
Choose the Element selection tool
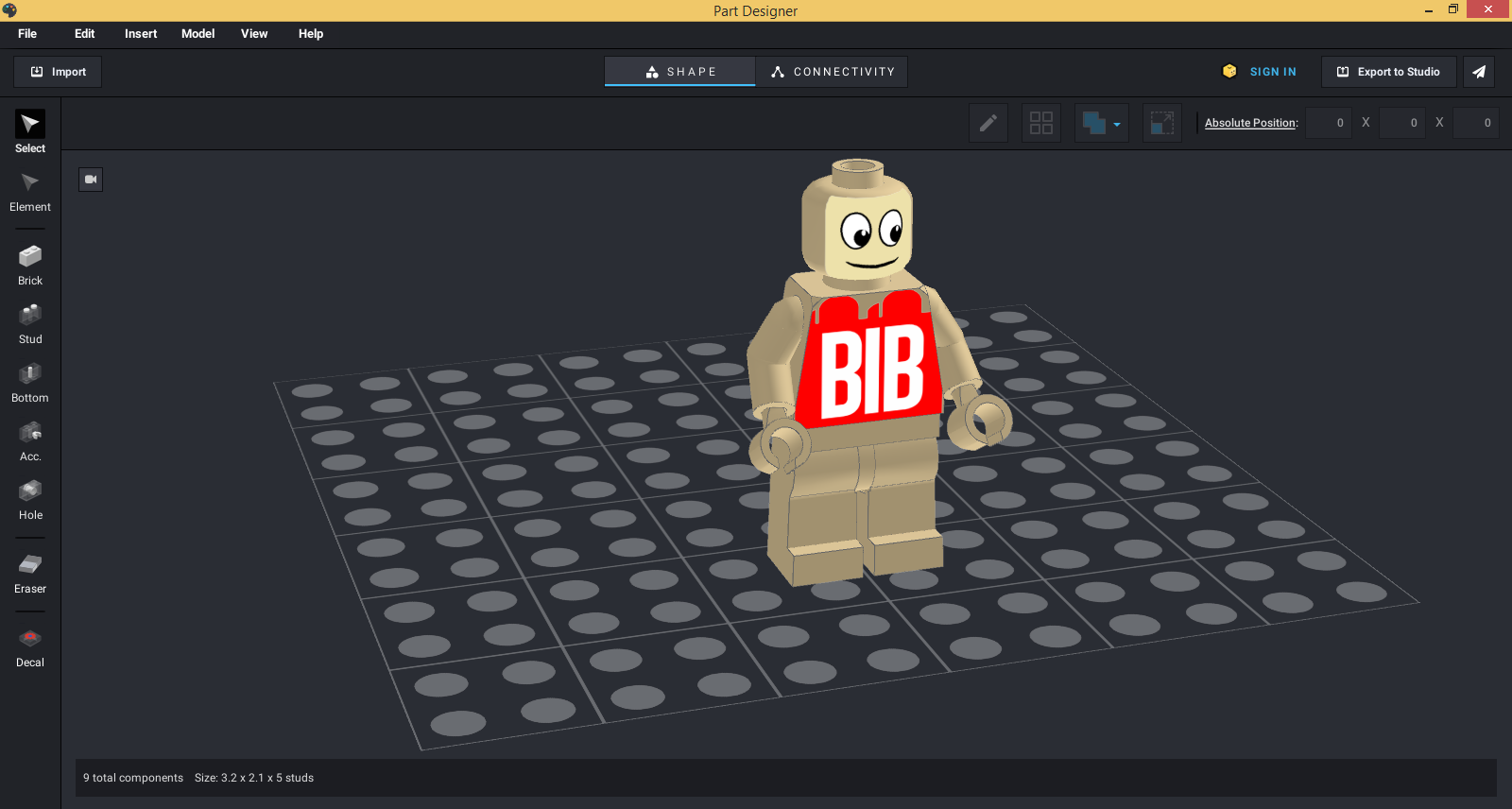30,192
